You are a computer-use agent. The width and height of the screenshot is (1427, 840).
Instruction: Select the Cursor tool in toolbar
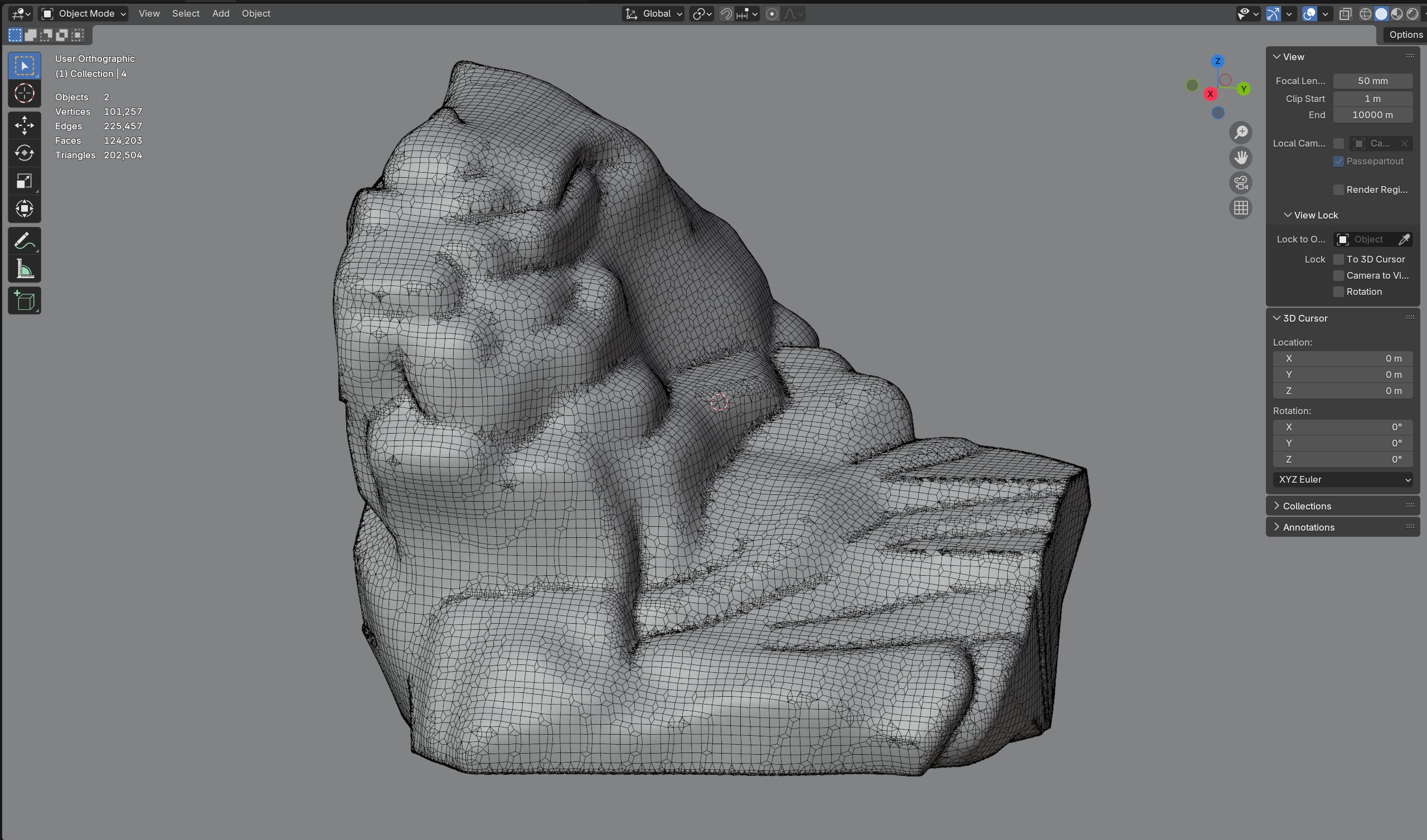click(25, 94)
